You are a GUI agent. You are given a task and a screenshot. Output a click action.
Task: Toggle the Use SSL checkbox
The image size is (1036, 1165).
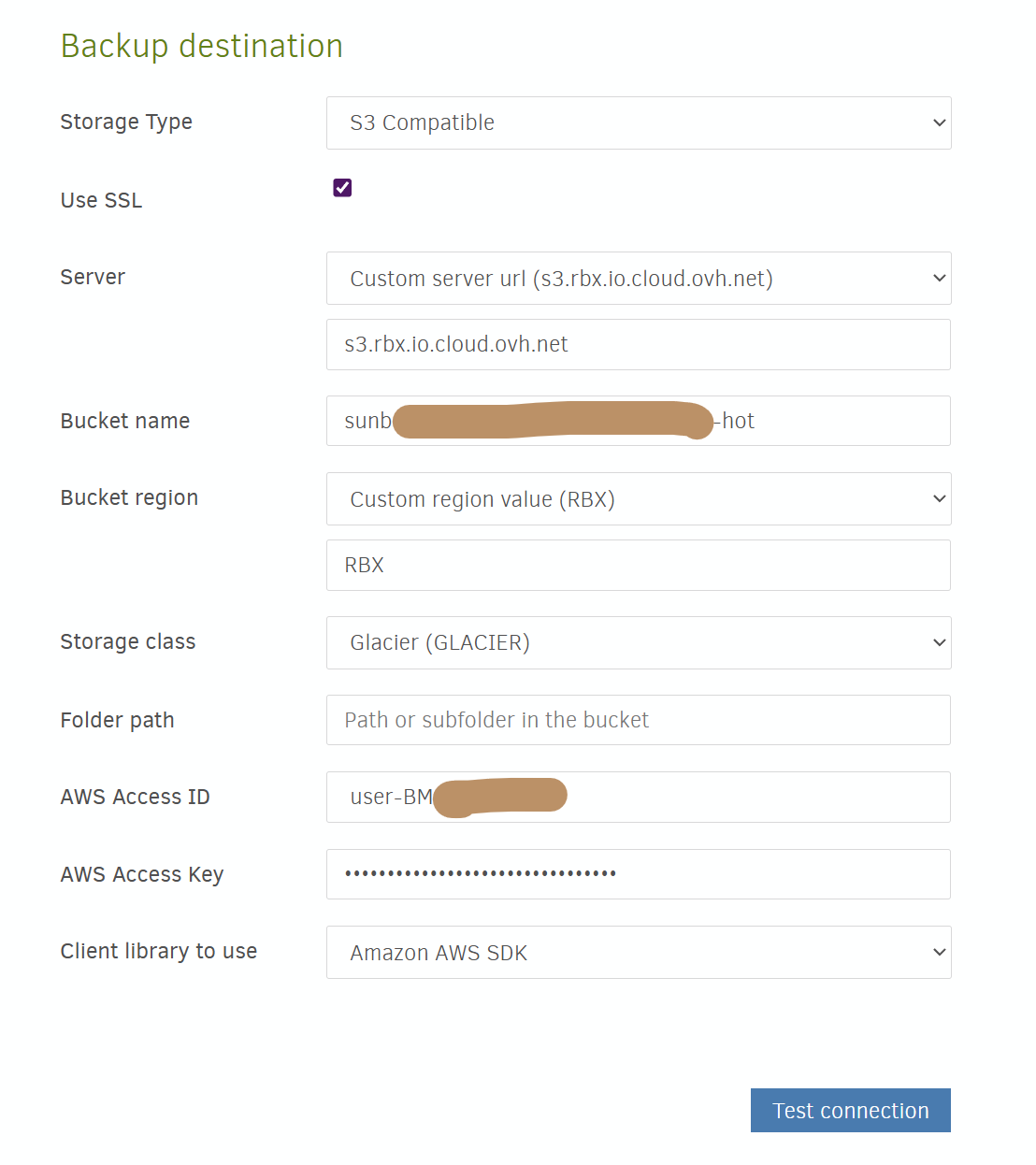(x=342, y=188)
